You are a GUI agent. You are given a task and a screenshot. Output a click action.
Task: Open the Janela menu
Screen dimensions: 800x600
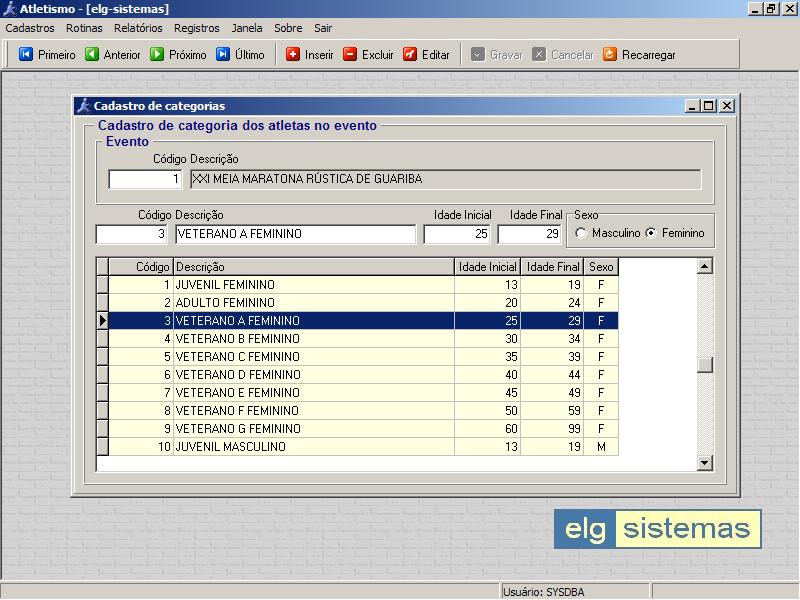tap(247, 28)
